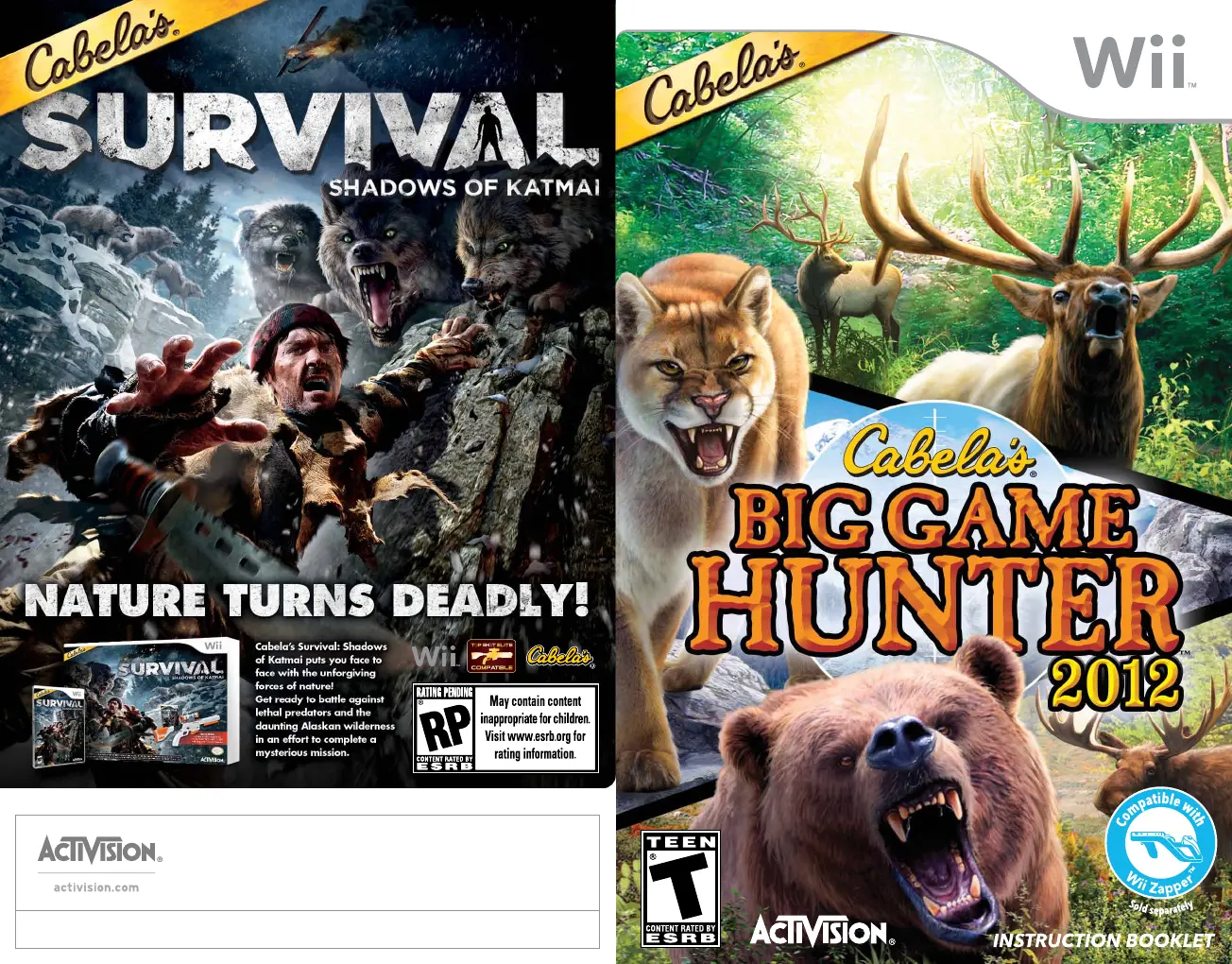1232x964 pixels.
Task: Open the activision.com link
Action: (x=96, y=887)
